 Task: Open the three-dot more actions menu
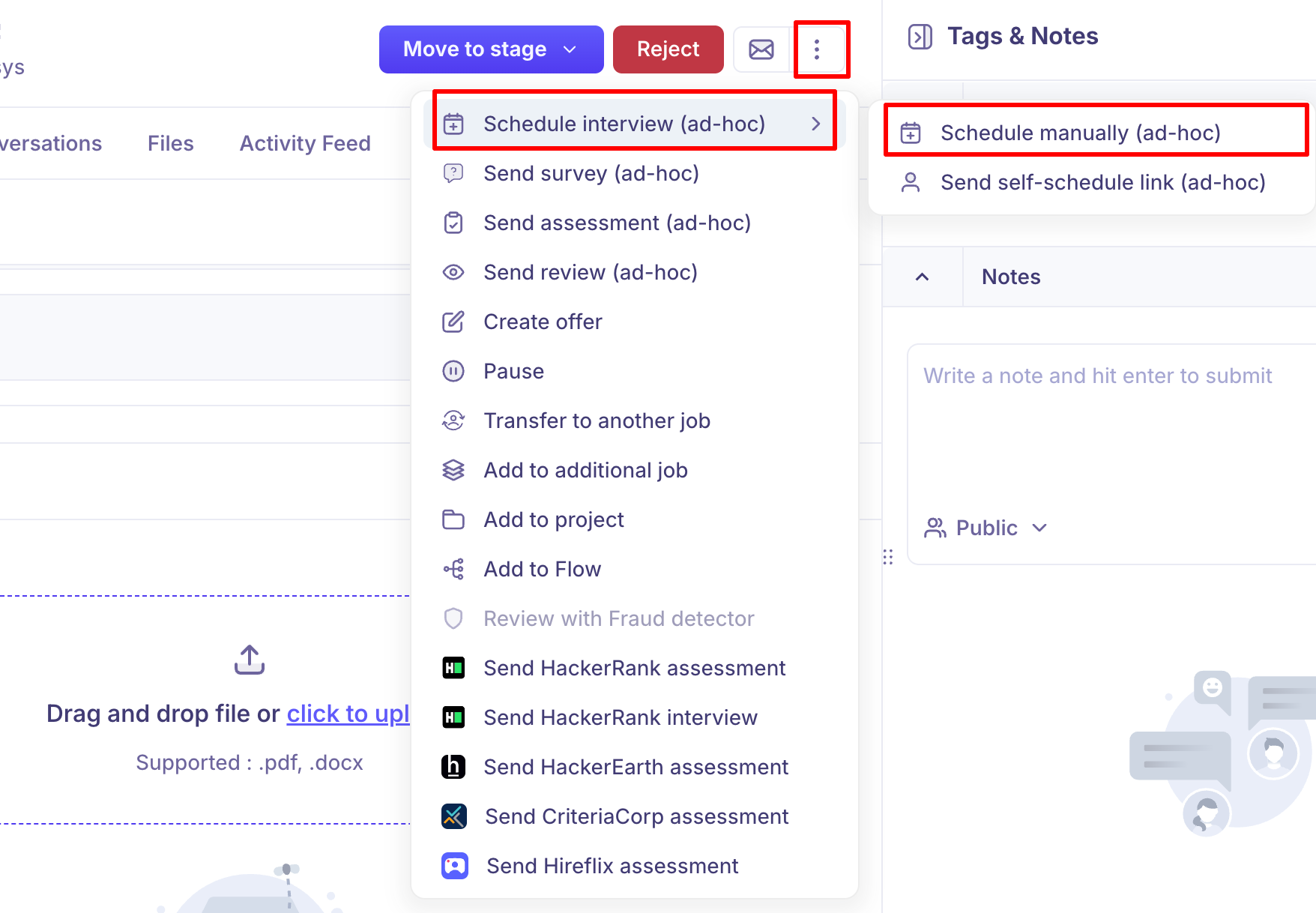click(817, 49)
